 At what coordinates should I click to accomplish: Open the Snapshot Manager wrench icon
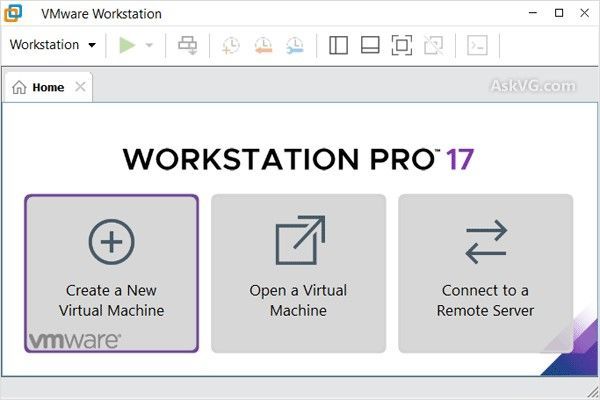(x=295, y=45)
